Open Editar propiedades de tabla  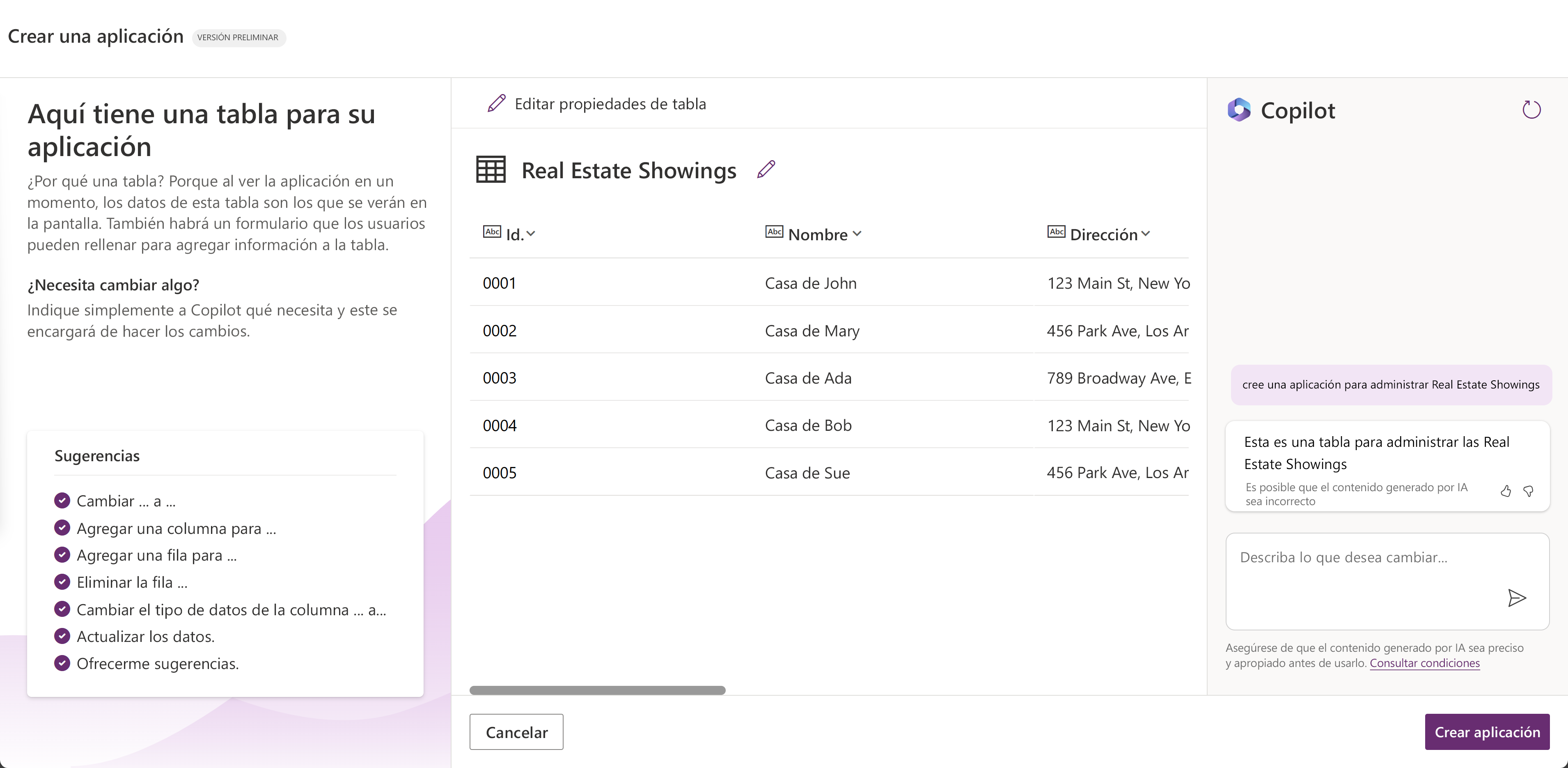(x=596, y=104)
